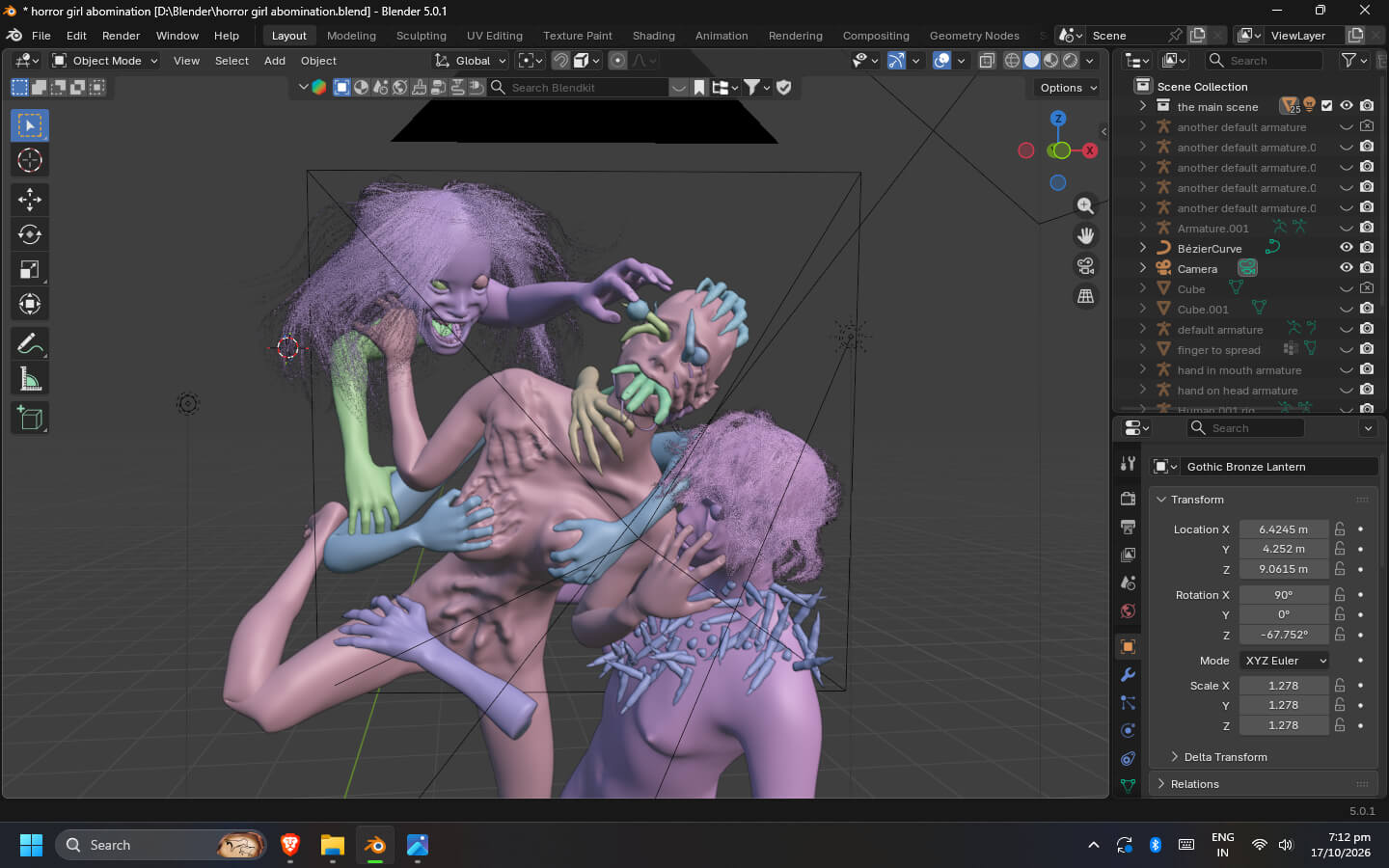Click the BlenderKit bookmark icon

699,88
